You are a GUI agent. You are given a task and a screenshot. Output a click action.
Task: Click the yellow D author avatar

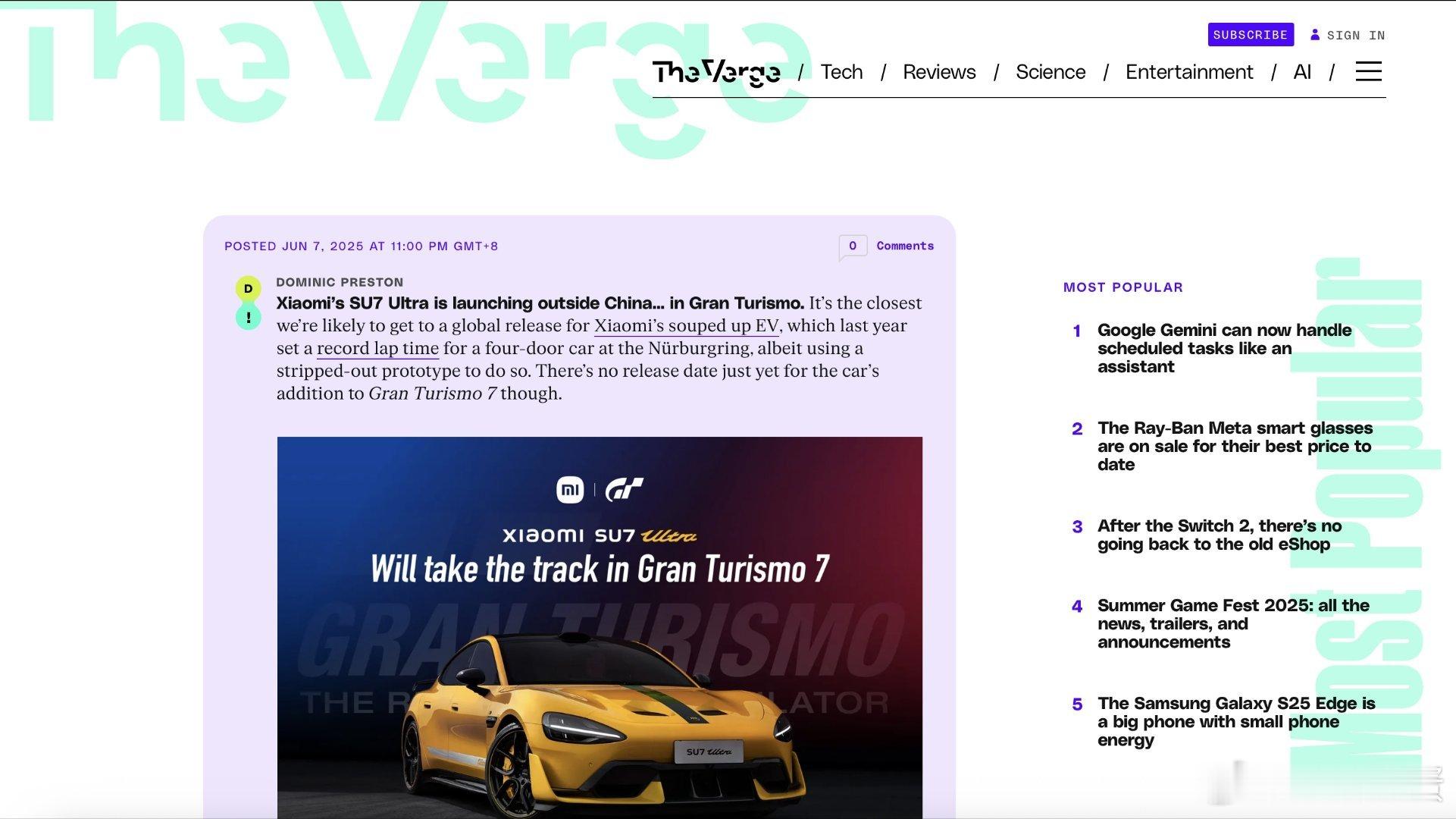(x=248, y=289)
